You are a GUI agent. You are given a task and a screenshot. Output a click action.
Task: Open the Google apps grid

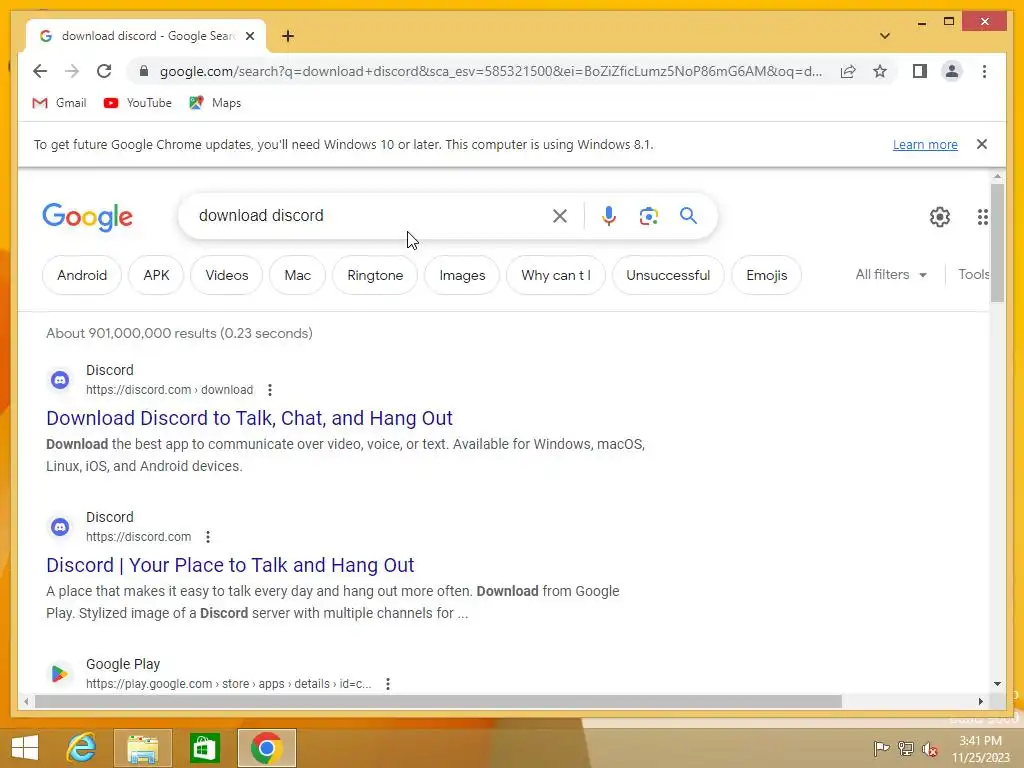982,216
